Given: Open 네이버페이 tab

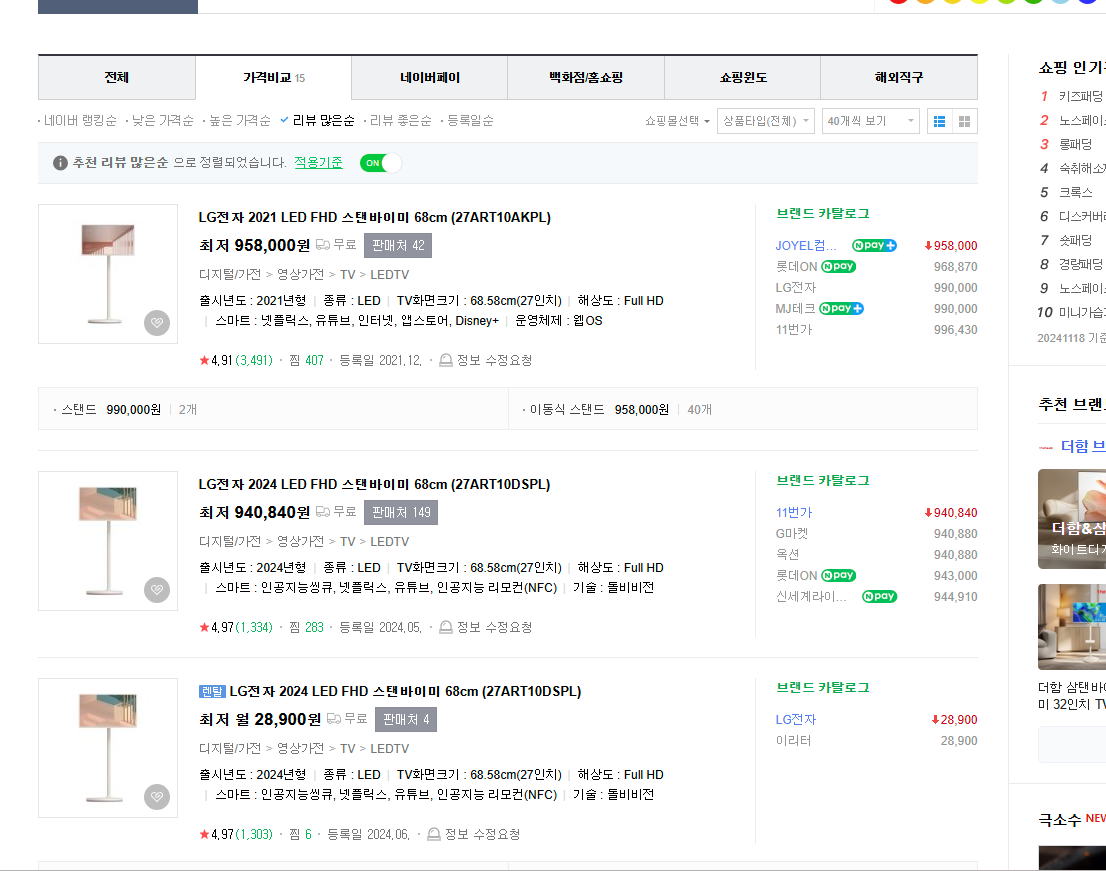Looking at the screenshot, I should point(430,78).
